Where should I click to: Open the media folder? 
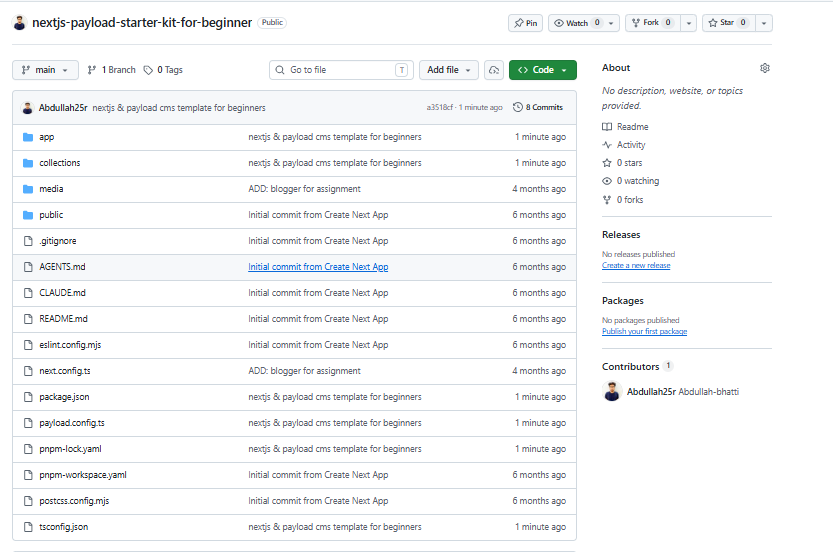point(51,189)
